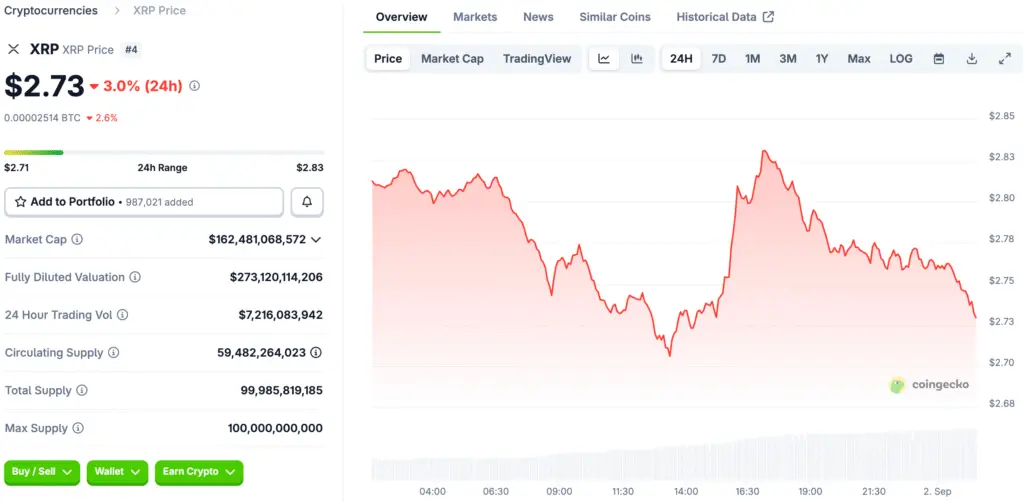Open the calendar date range picker

click(x=939, y=59)
